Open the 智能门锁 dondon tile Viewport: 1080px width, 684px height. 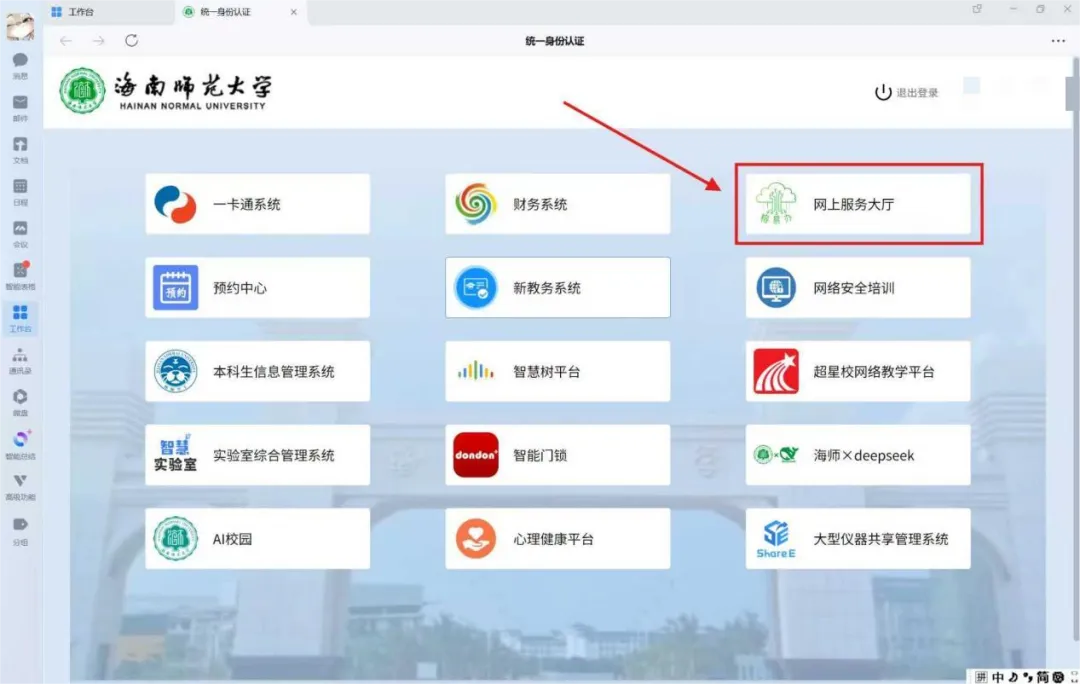point(557,455)
